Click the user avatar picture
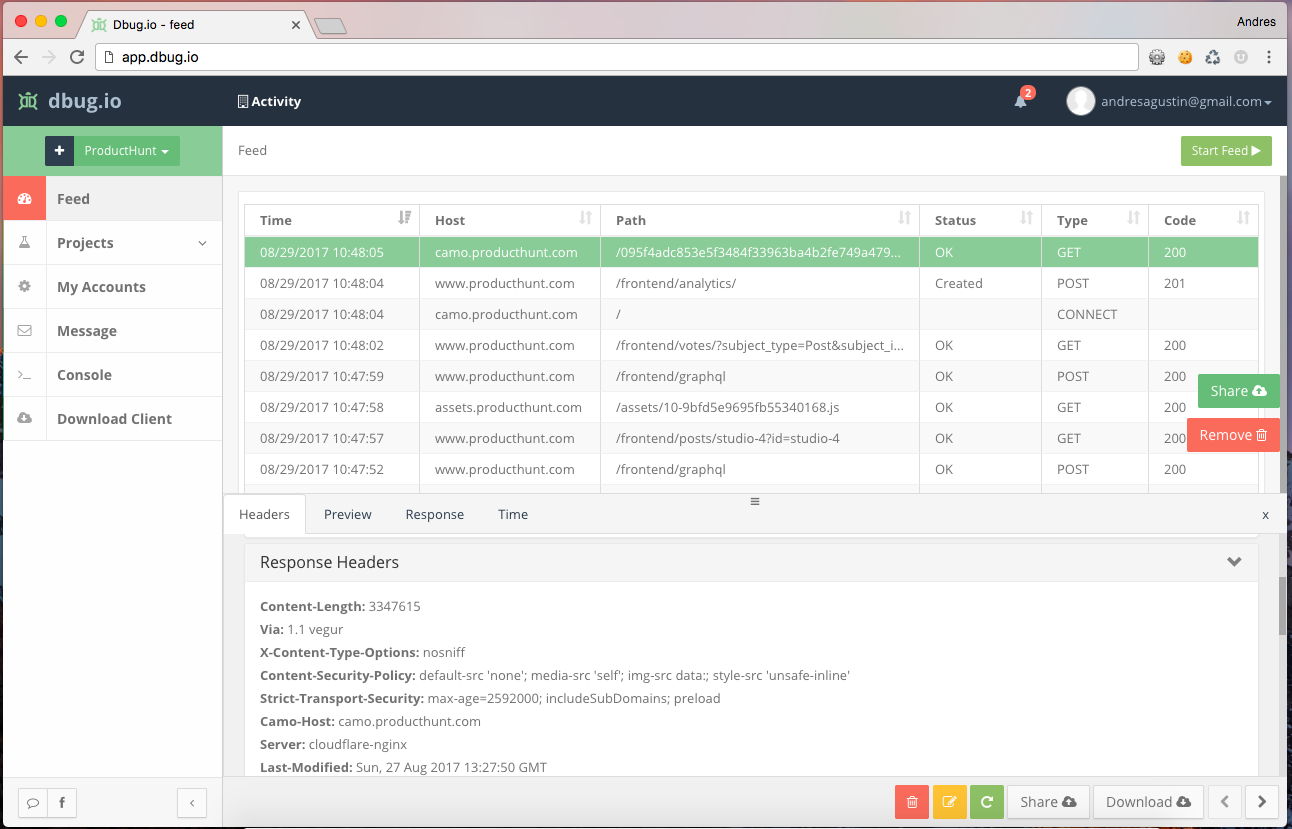1292x829 pixels. (1080, 101)
